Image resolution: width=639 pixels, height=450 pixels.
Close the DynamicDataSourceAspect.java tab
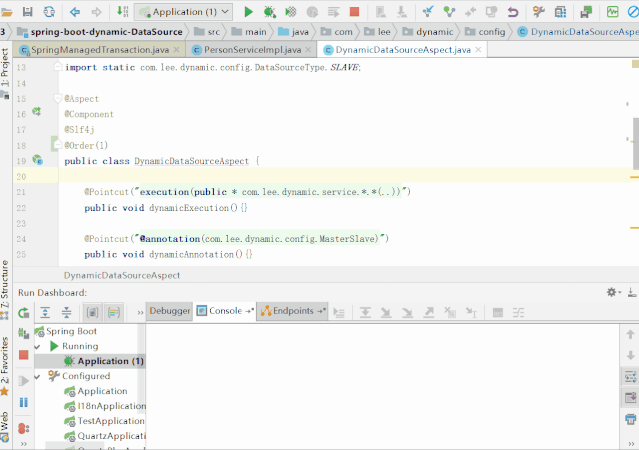(478, 50)
